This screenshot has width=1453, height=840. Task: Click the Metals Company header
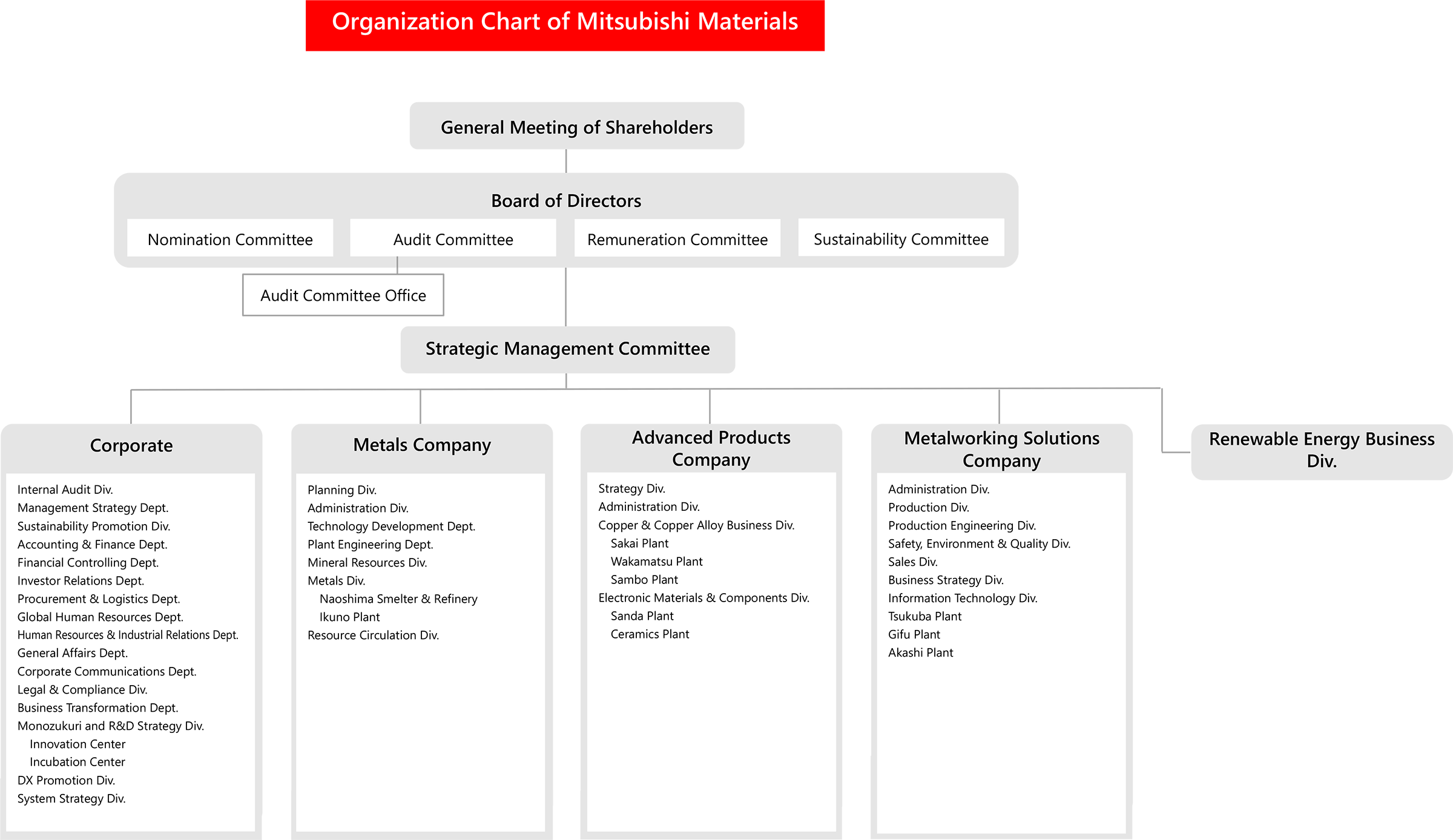(x=422, y=446)
